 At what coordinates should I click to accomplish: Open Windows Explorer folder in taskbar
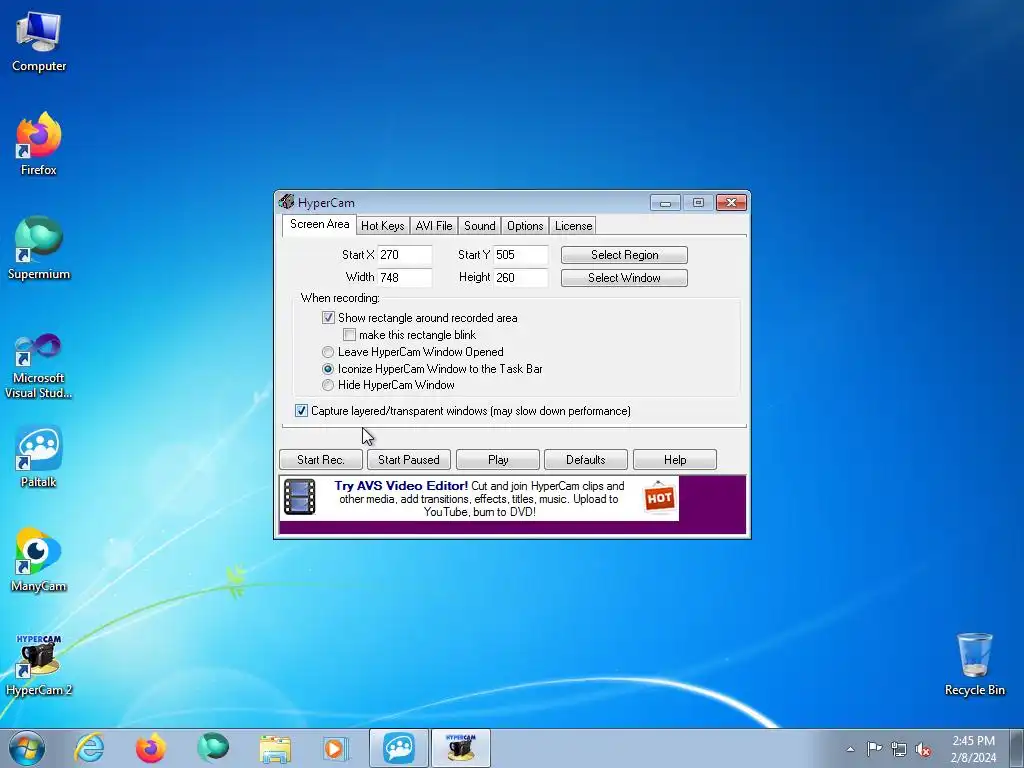[275, 748]
